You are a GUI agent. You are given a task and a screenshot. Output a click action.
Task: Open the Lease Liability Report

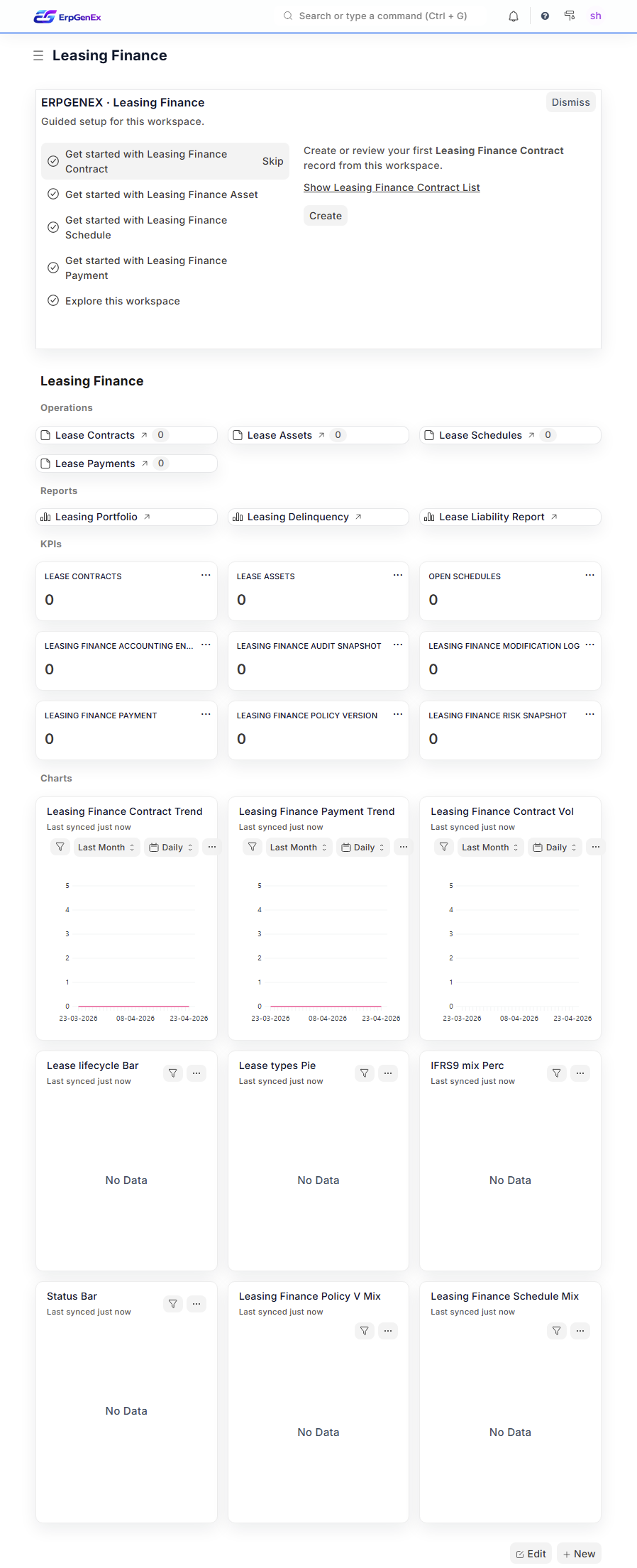pyautogui.click(x=510, y=517)
